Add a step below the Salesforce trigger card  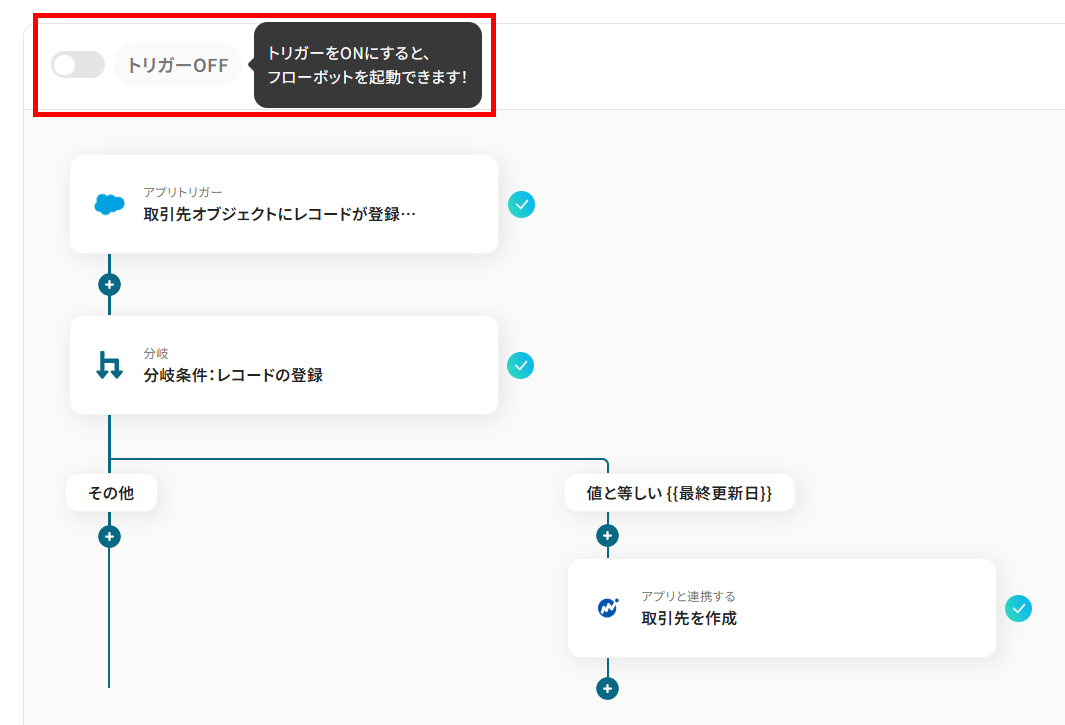(109, 285)
